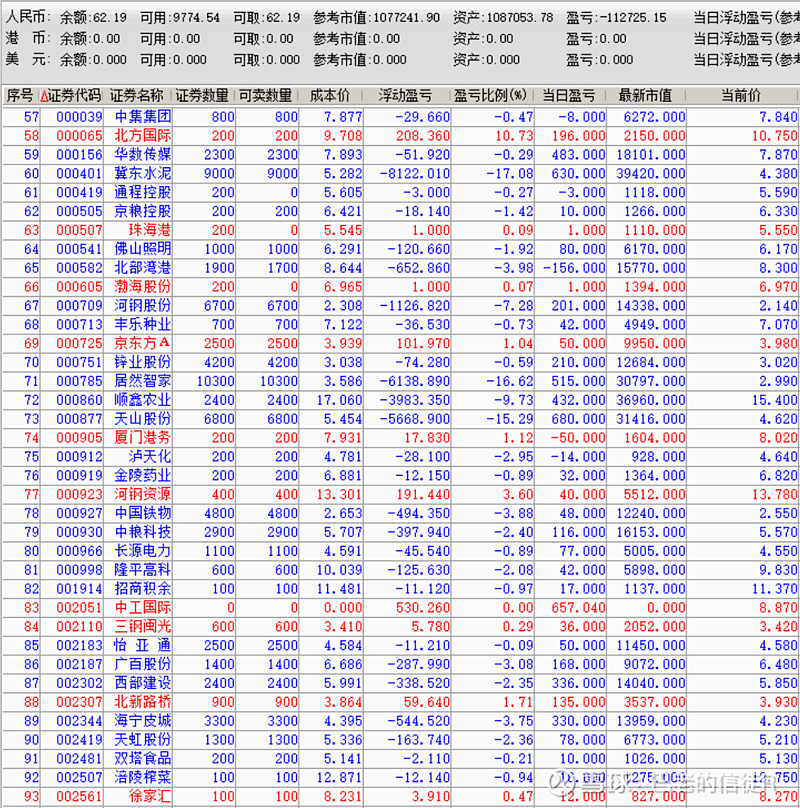
Task: Click 盈亏:-112725.15 in summary bar
Action: tap(616, 18)
